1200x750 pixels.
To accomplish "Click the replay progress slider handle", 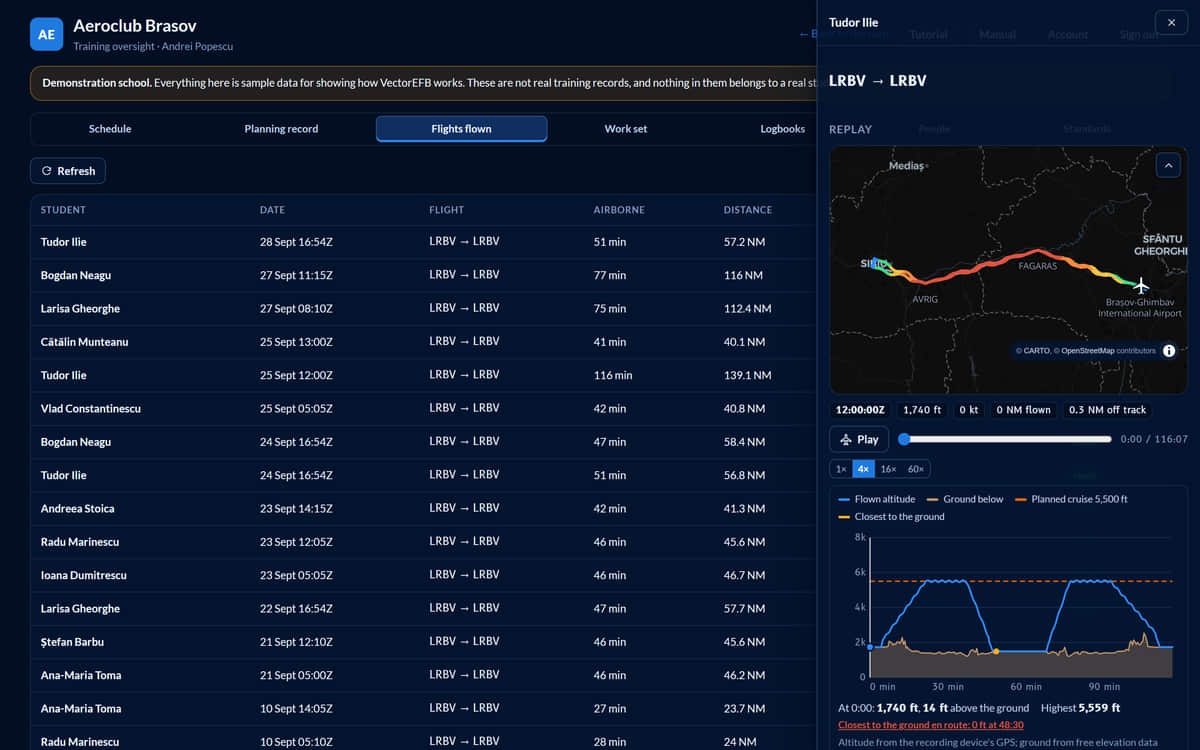I will [904, 439].
